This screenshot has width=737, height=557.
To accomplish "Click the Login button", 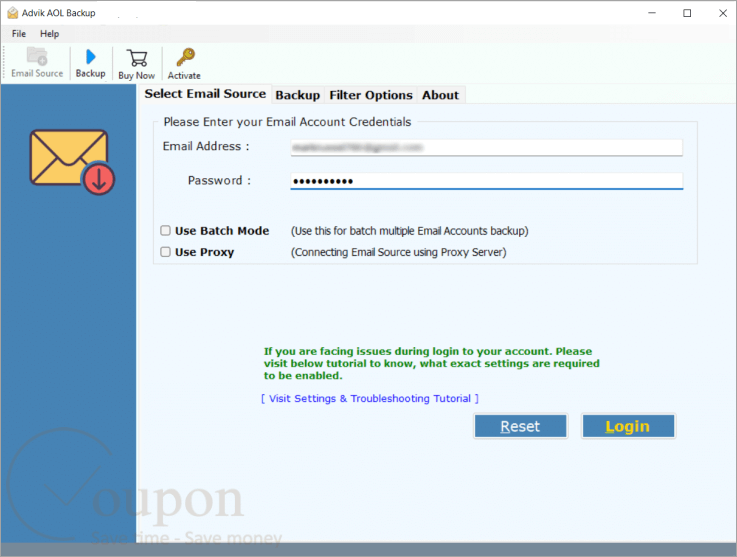I will [628, 426].
